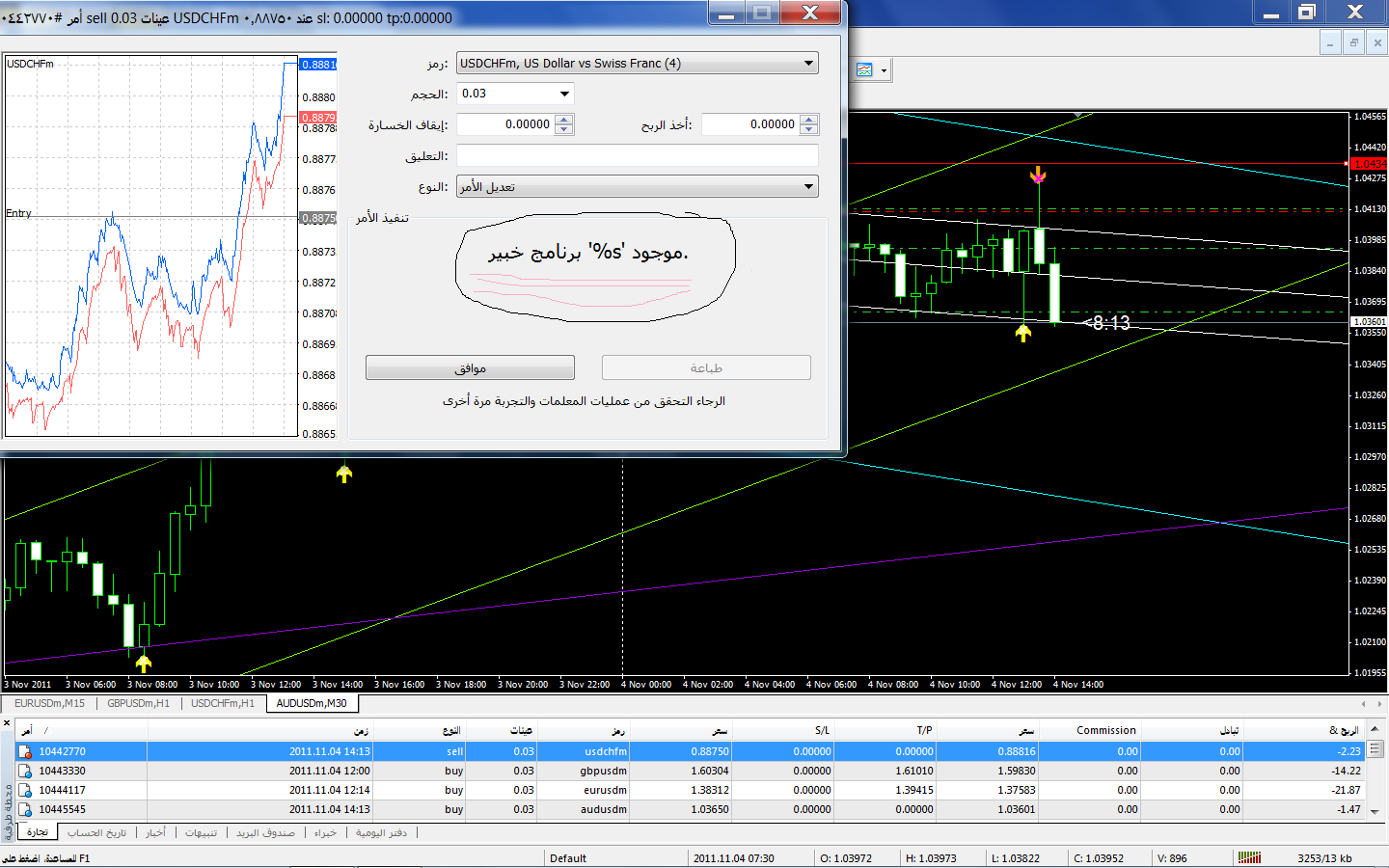The height and width of the screenshot is (868, 1389).
Task: Open the order type dropdown
Action: [808, 186]
